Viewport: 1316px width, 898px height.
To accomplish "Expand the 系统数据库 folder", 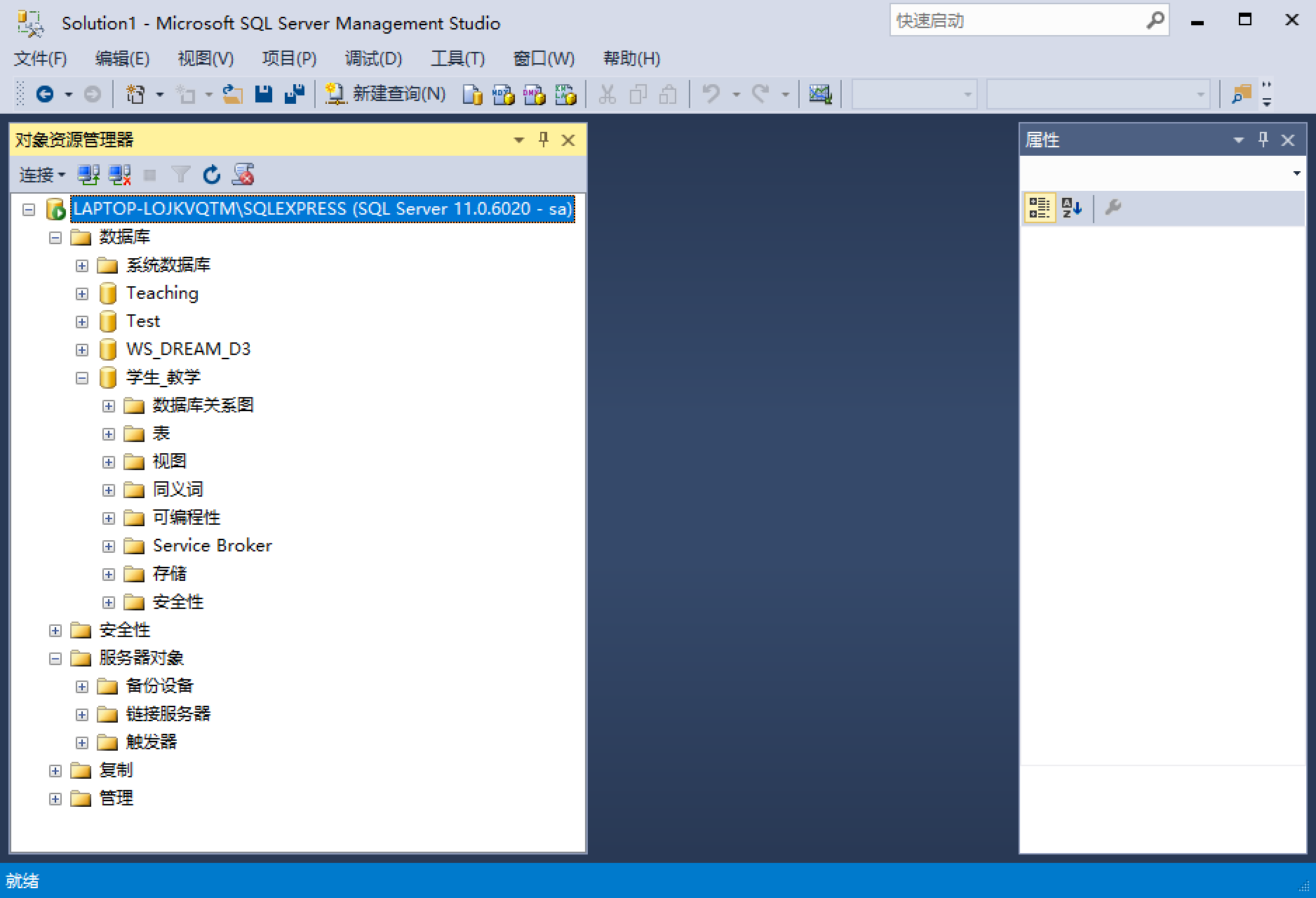I will pyautogui.click(x=82, y=266).
